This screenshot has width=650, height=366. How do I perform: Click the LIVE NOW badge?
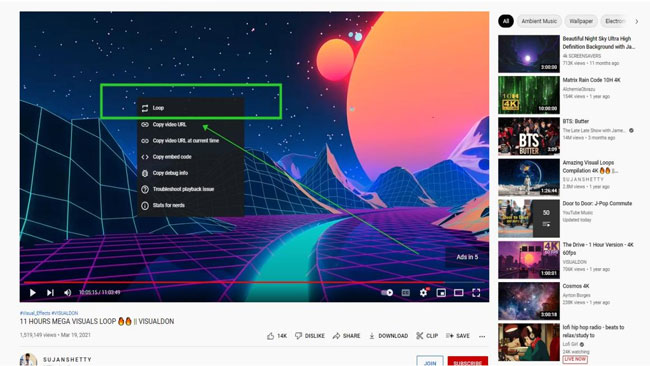(575, 359)
